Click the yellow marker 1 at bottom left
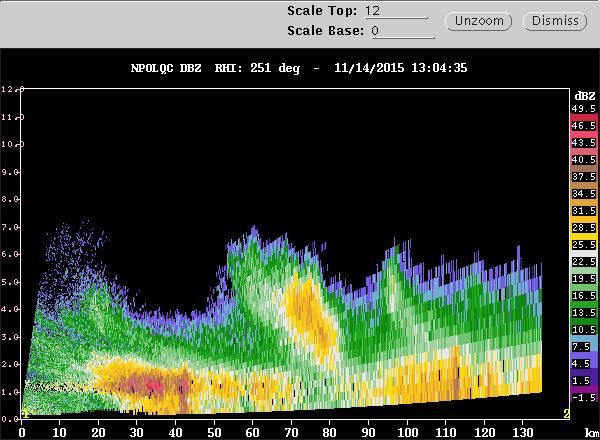Viewport: 600px width, 440px height. click(x=25, y=412)
